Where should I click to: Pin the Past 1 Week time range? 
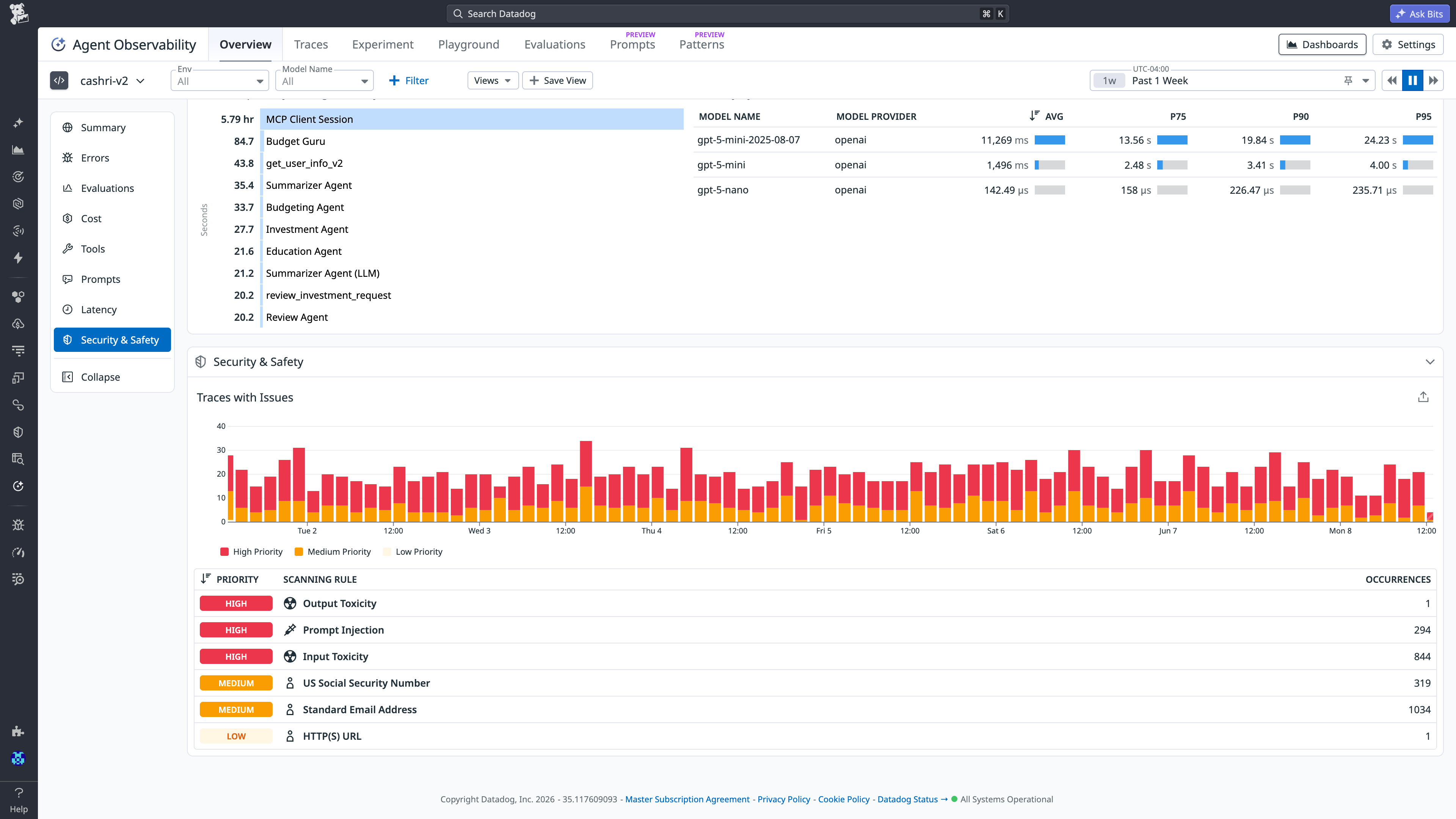pos(1348,81)
